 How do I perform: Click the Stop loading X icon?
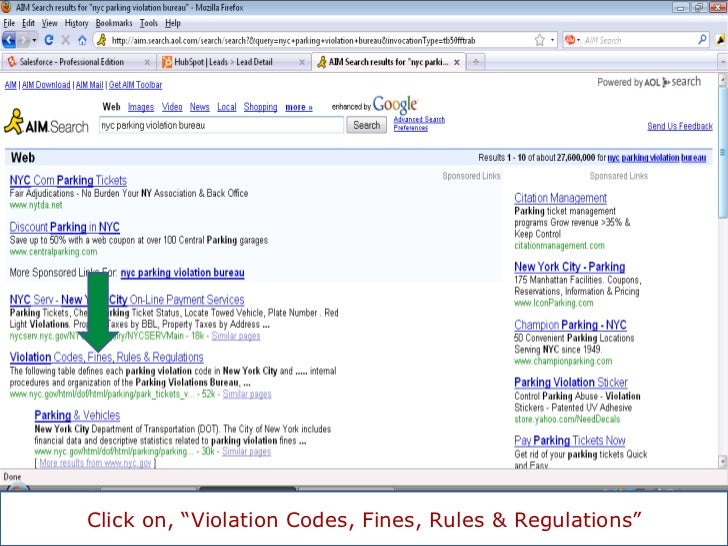click(65, 40)
